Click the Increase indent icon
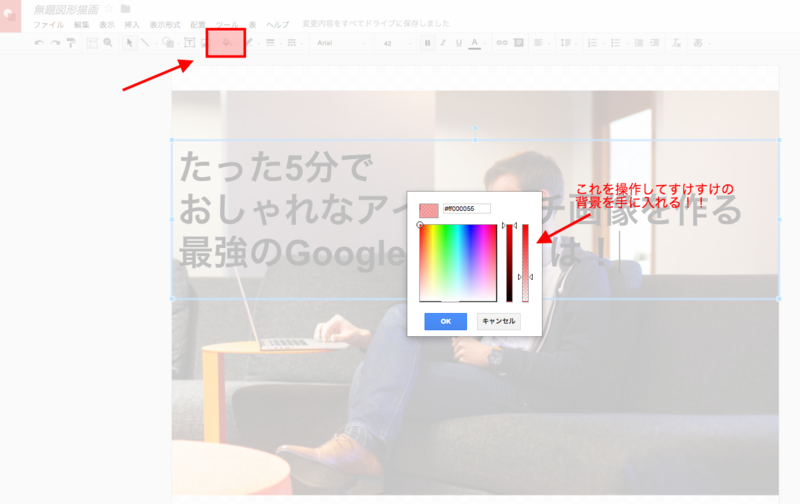The image size is (800, 504). coord(655,43)
